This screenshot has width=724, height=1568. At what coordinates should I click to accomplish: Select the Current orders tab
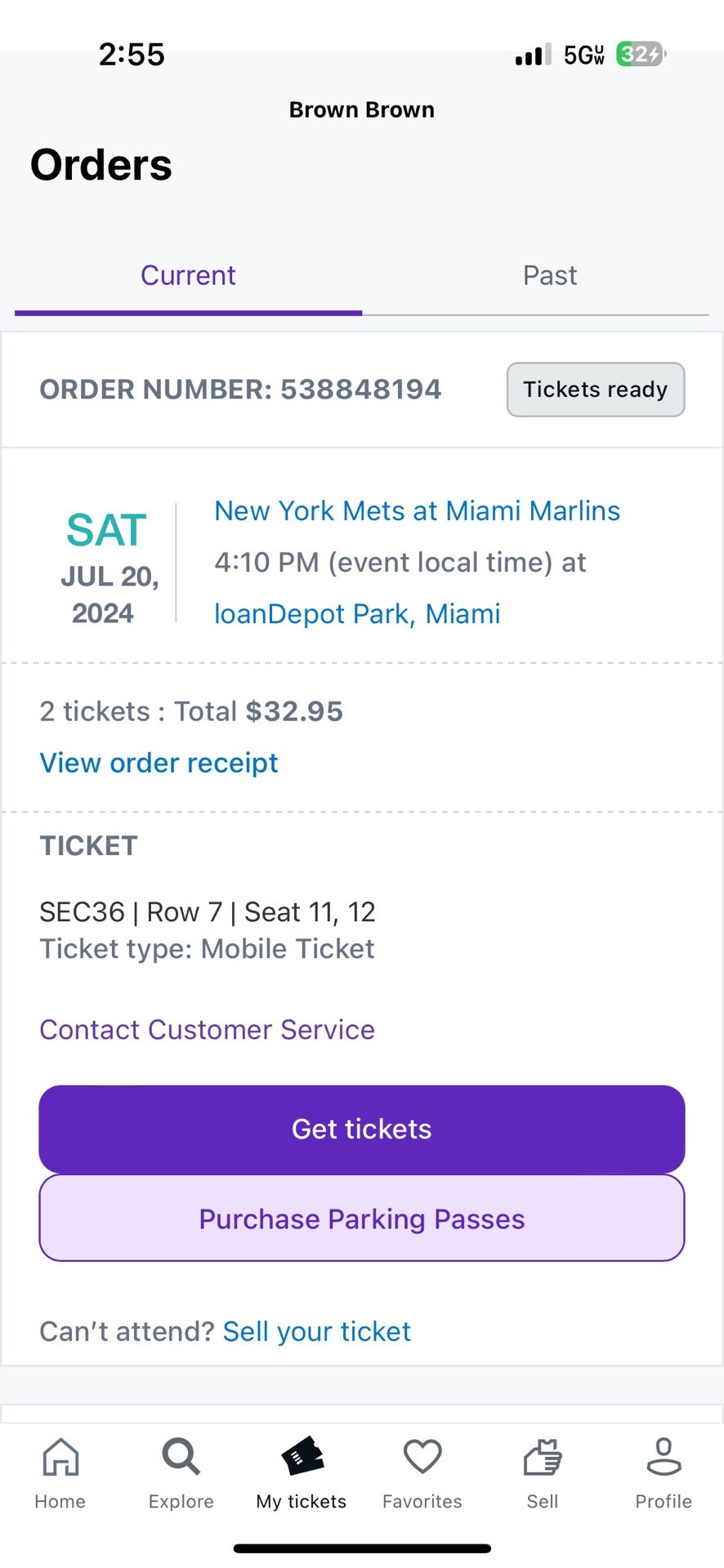pos(188,276)
